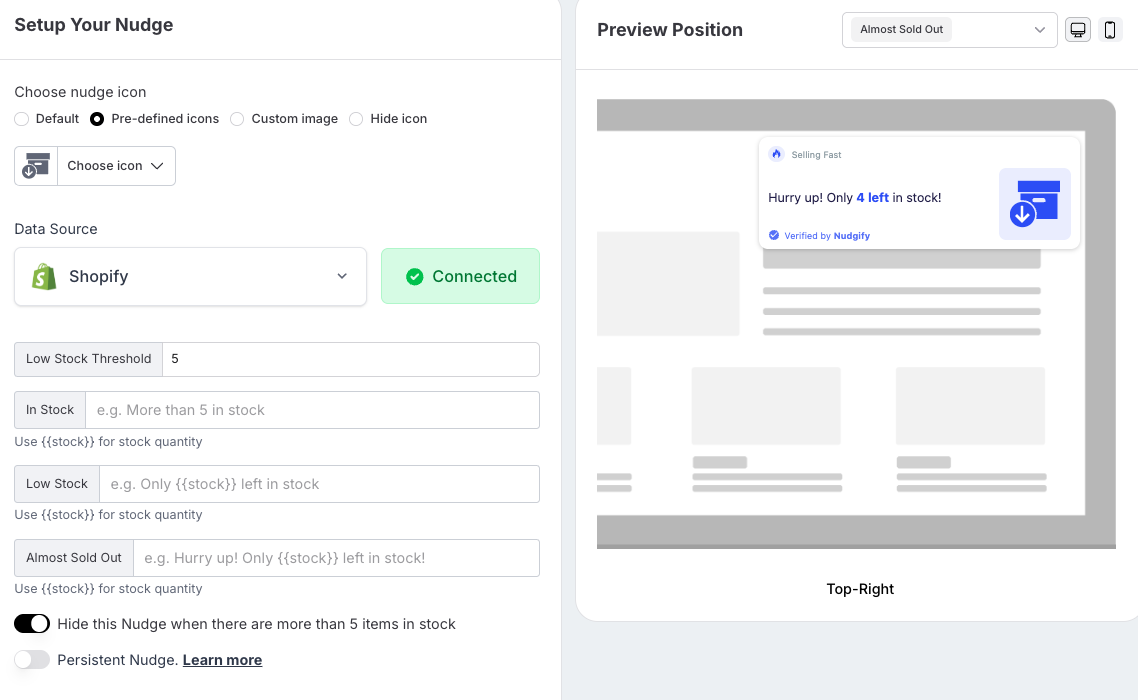This screenshot has height=700, width=1138.
Task: Click the Verified by Nudgify badge icon
Action: click(774, 236)
